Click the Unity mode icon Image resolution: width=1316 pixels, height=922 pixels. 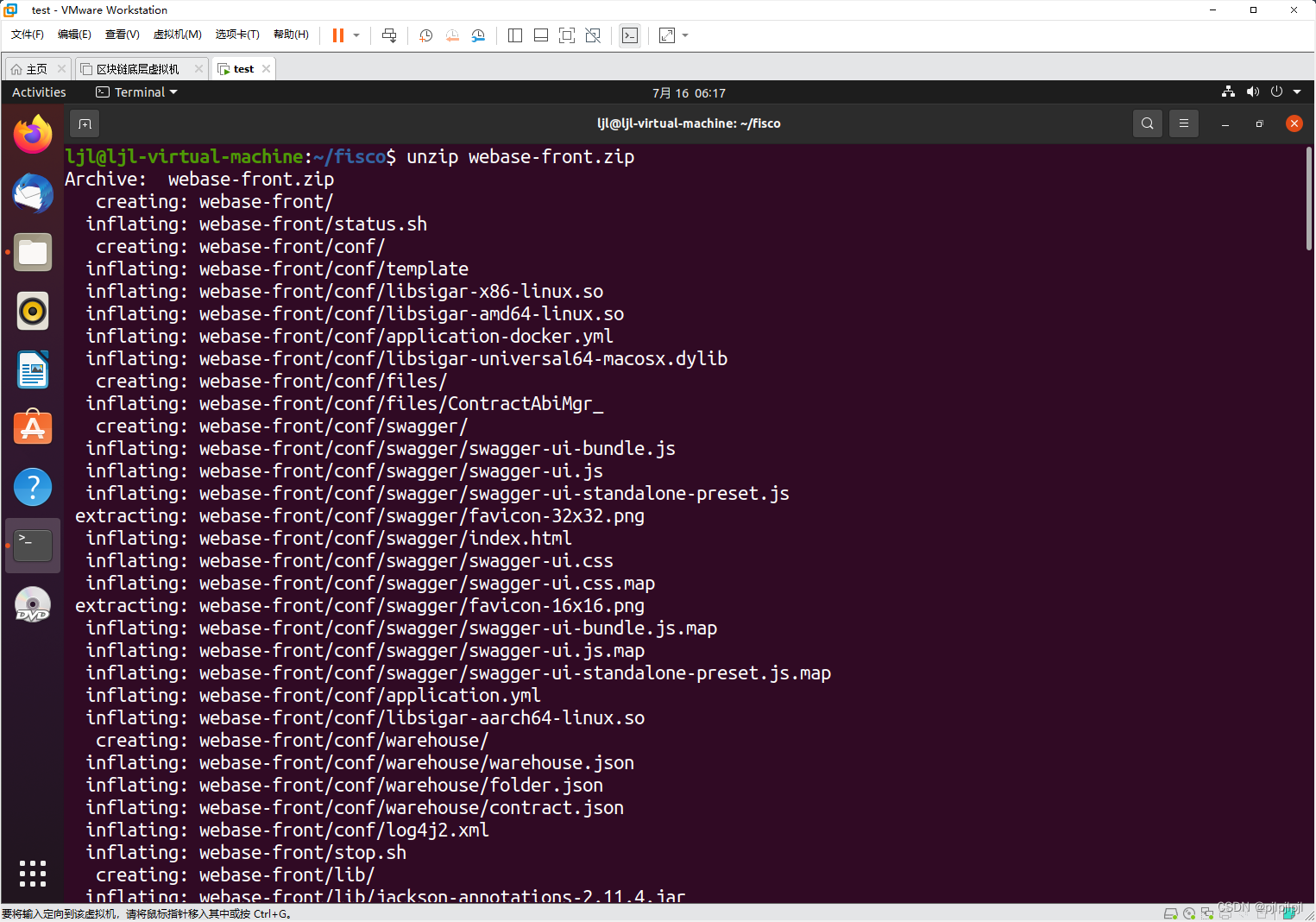tap(593, 35)
